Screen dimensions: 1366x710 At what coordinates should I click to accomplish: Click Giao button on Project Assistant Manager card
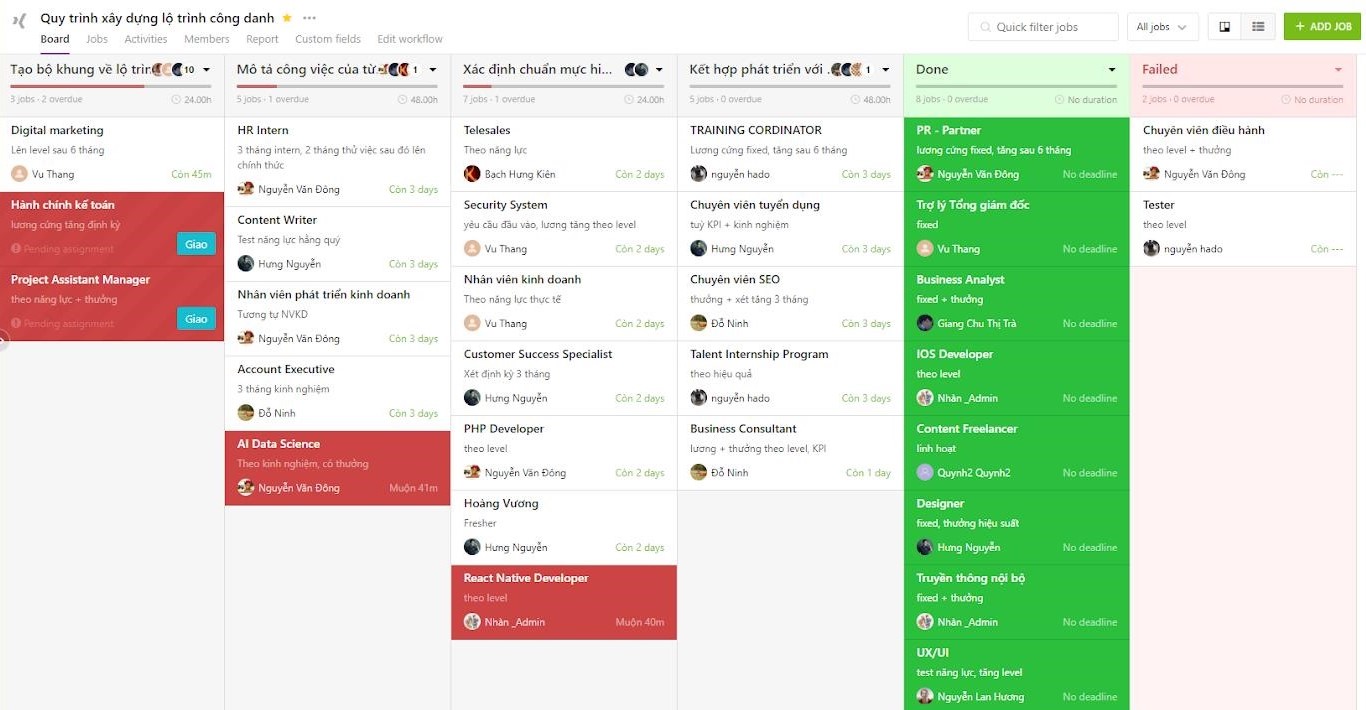[196, 319]
